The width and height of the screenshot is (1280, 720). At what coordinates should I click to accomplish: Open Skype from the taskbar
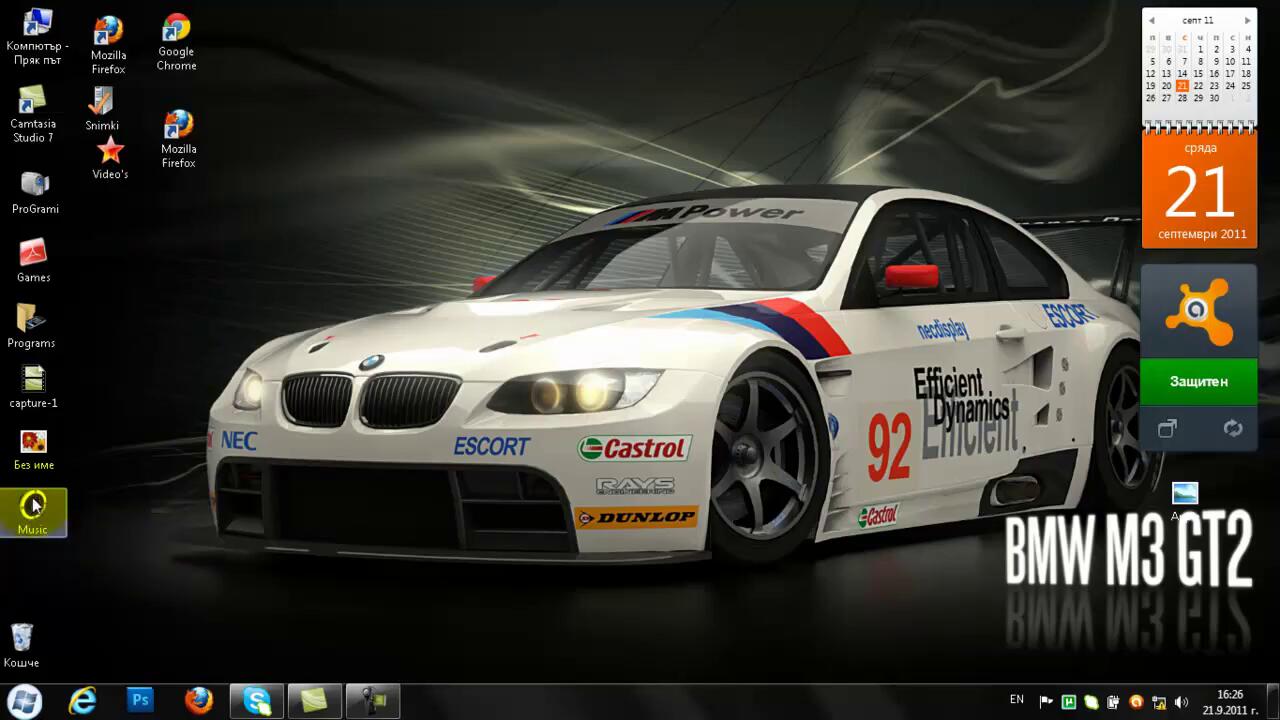(x=257, y=701)
